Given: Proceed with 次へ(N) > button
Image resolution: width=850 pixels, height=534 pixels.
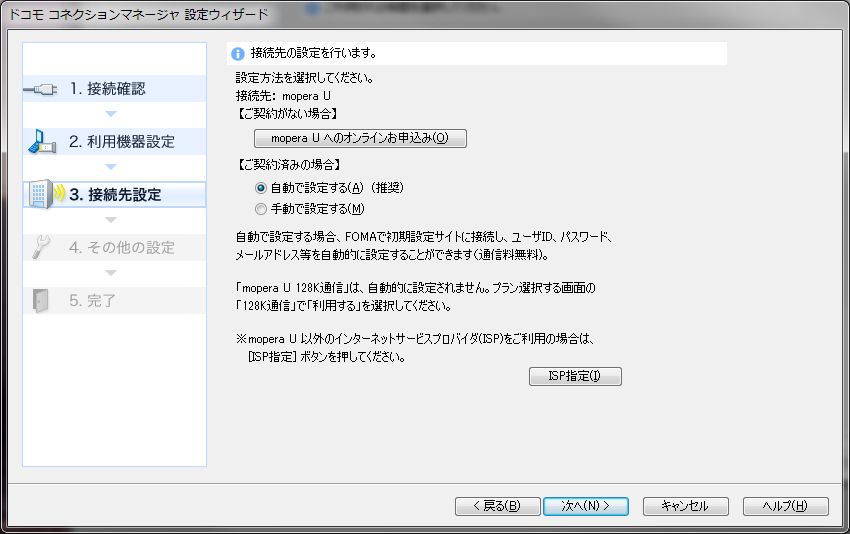Looking at the screenshot, I should click(x=586, y=506).
